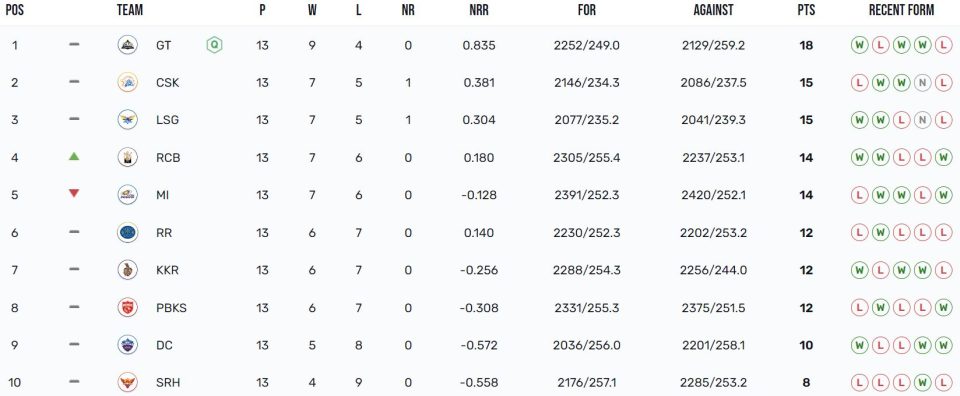960x396 pixels.
Task: Click the MI team logo
Action: click(x=128, y=195)
